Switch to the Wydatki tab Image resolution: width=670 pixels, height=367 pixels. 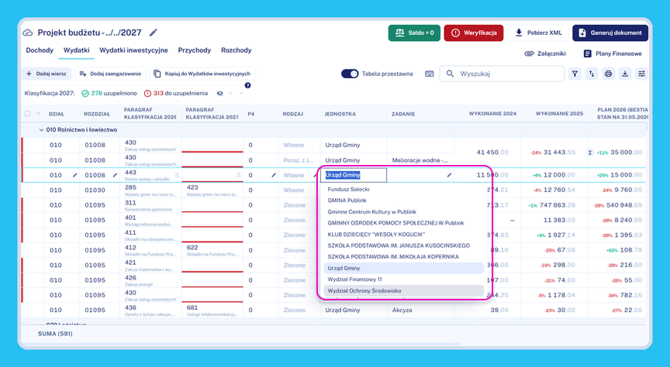pos(76,50)
